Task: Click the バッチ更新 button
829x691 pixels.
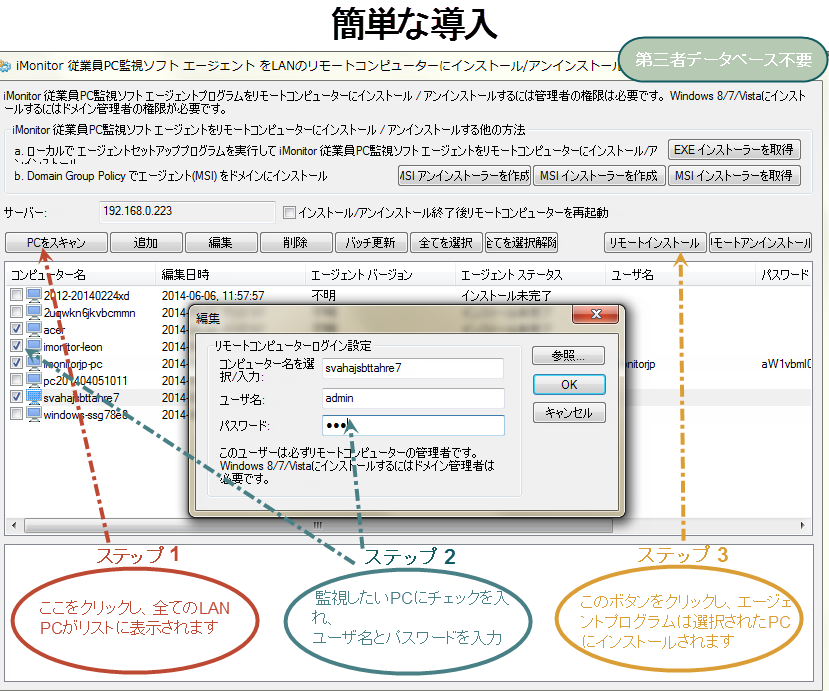Action: click(x=371, y=243)
